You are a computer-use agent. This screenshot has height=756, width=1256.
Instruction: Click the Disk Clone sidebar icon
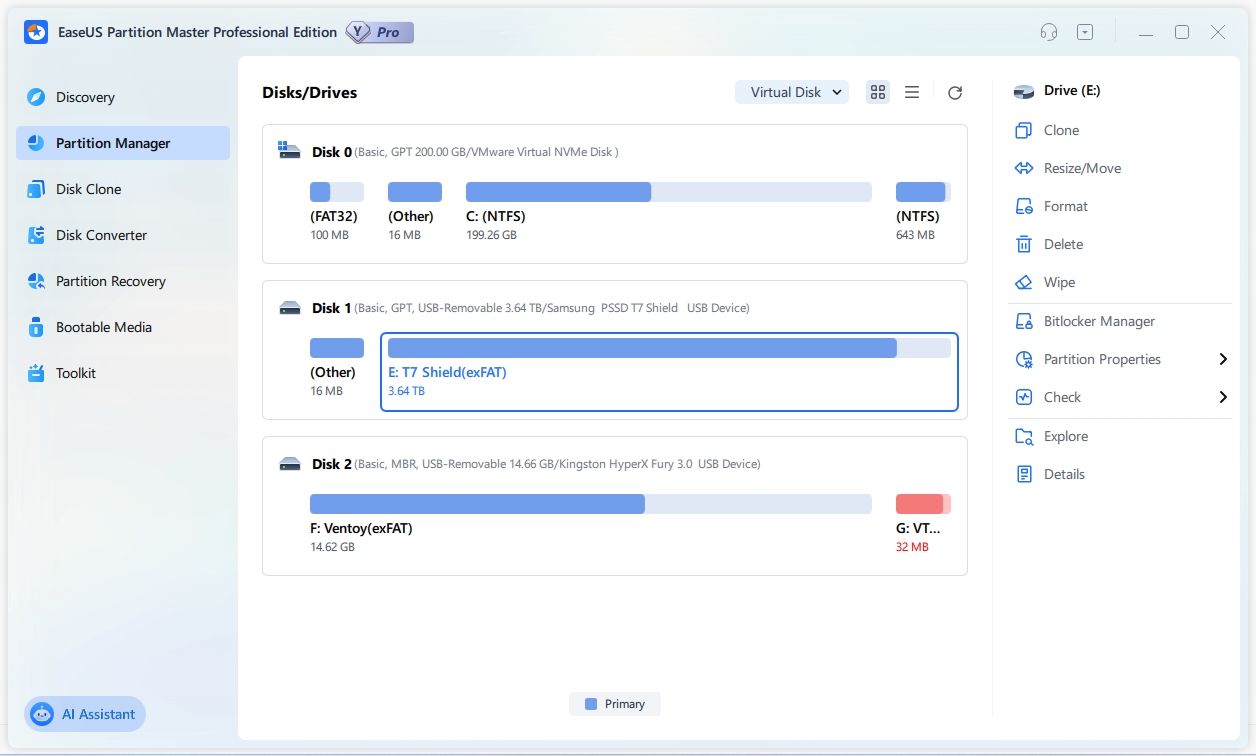[36, 189]
